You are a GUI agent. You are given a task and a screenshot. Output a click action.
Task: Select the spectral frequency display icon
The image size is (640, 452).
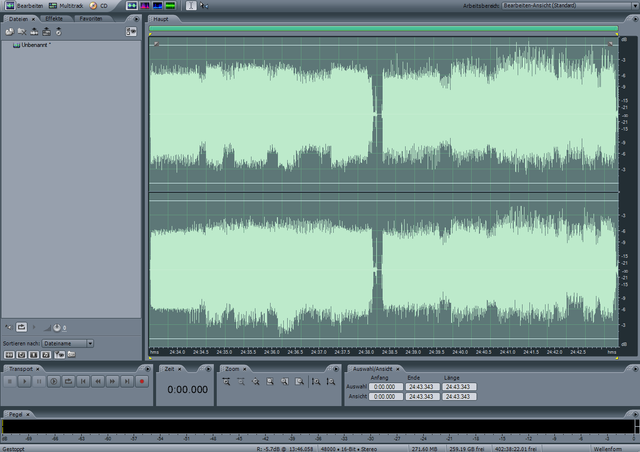coord(145,6)
